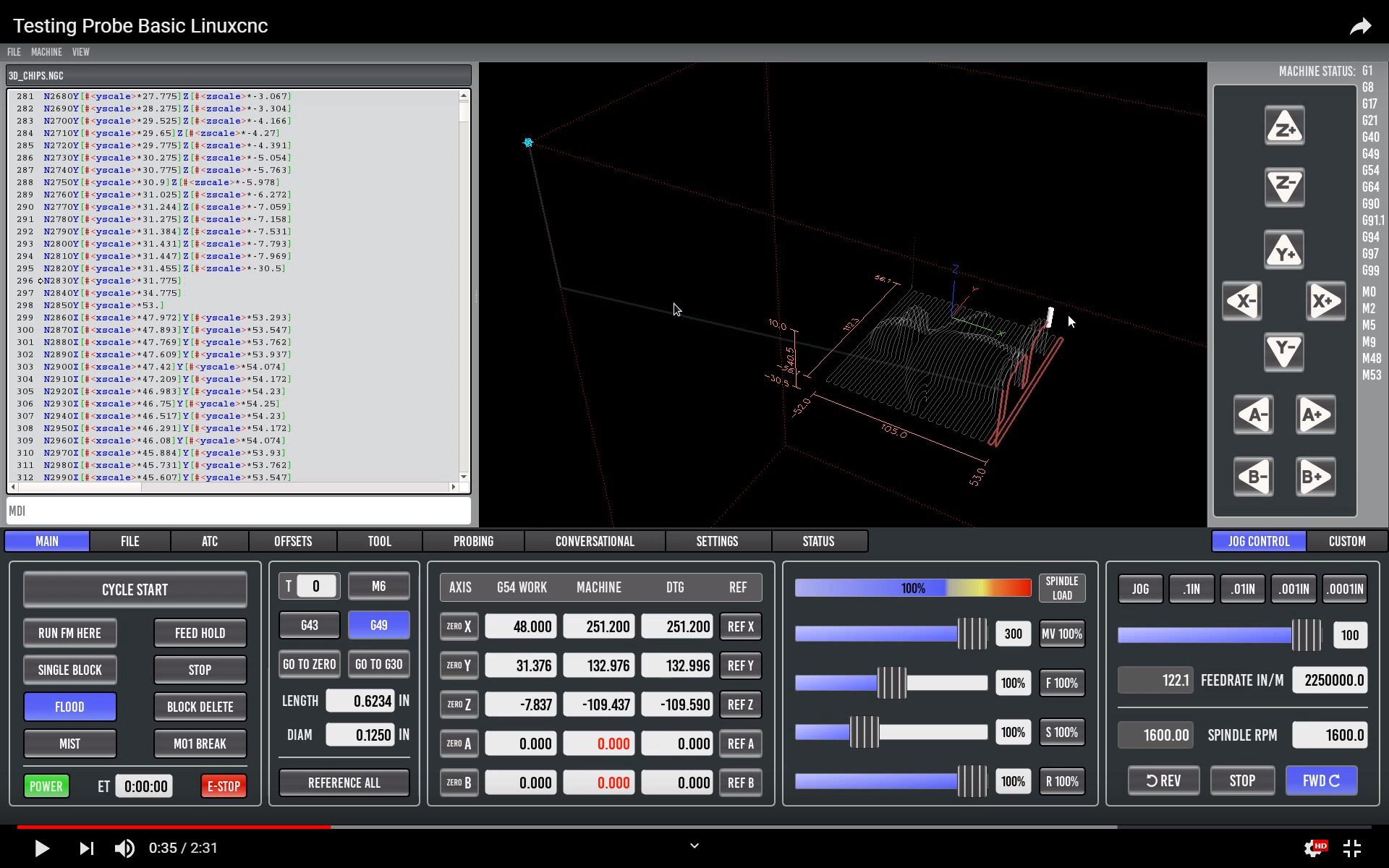The image size is (1389, 868).
Task: Click GO TO ZERO
Action: click(310, 664)
